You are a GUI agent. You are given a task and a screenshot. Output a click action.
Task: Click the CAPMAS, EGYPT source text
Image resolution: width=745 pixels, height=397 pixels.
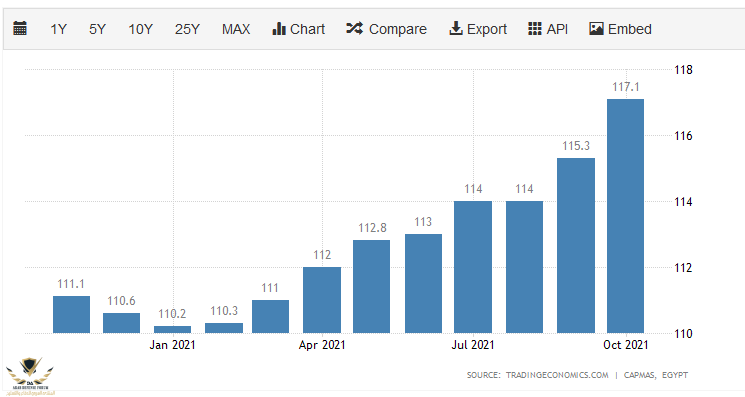click(x=656, y=375)
